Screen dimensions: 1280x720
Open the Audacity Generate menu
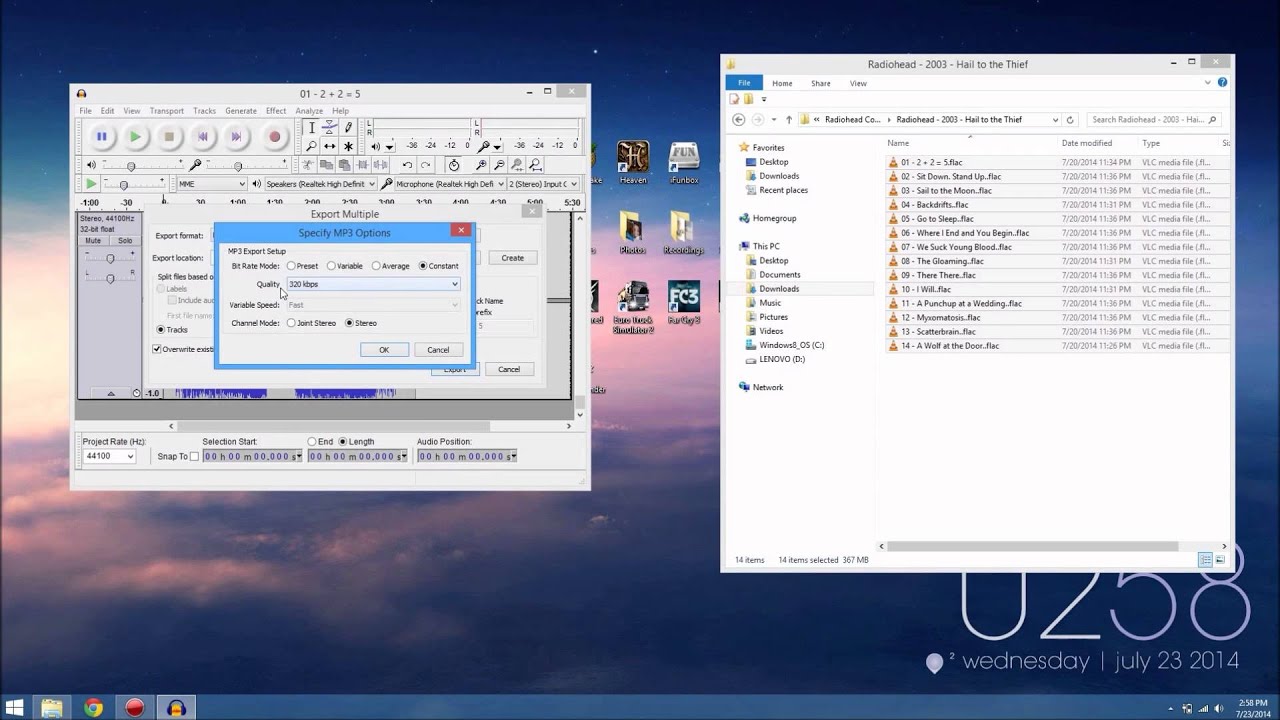click(x=241, y=111)
